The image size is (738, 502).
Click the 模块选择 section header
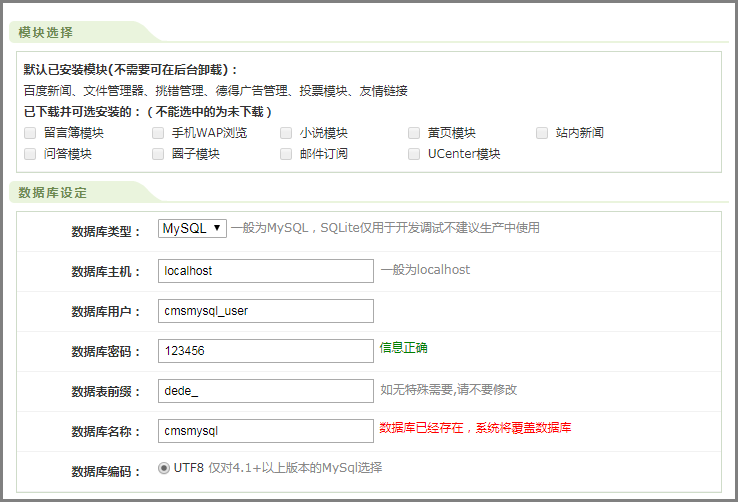click(x=46, y=32)
